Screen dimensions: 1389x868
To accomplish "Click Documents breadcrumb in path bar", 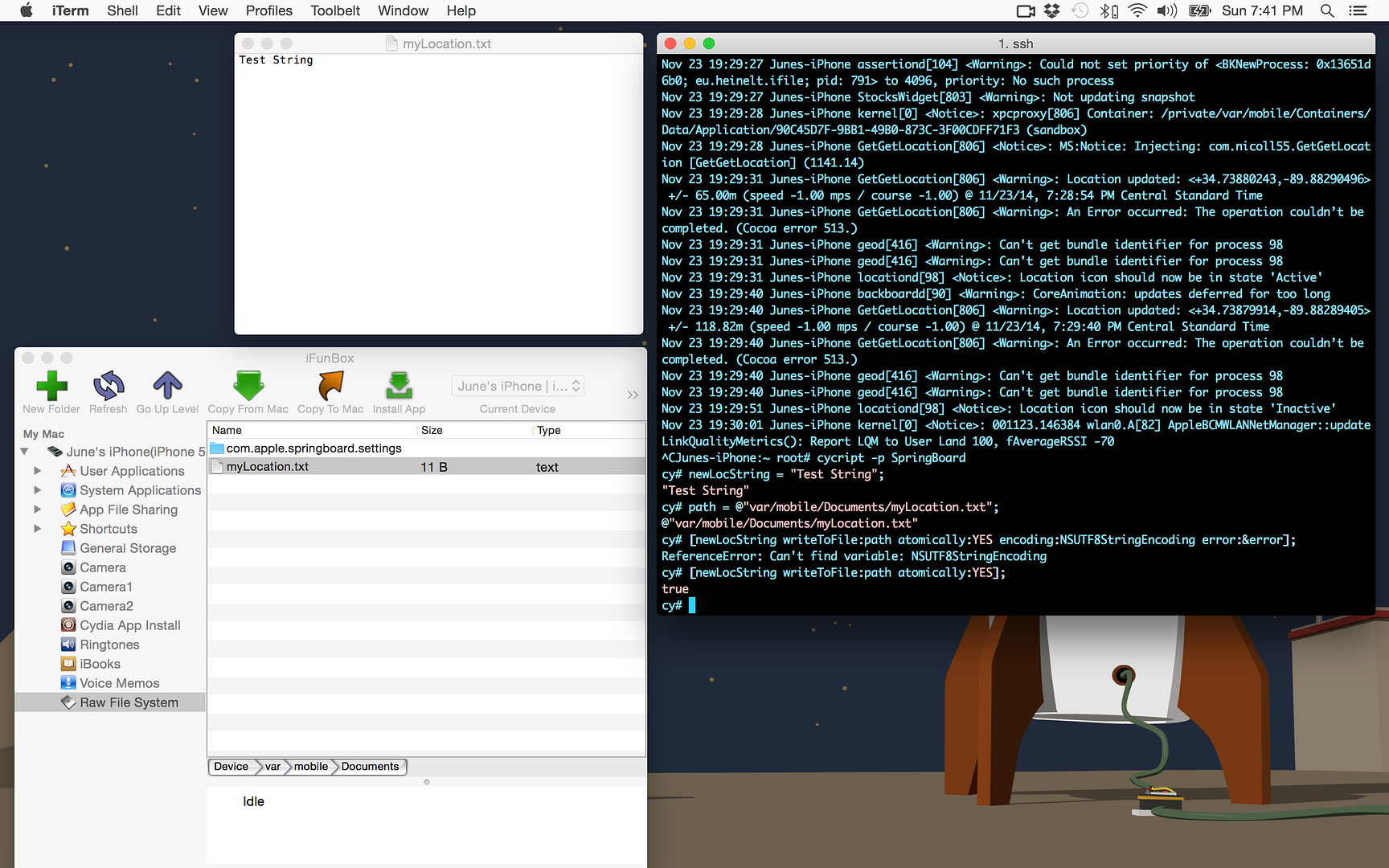I will coord(371,767).
